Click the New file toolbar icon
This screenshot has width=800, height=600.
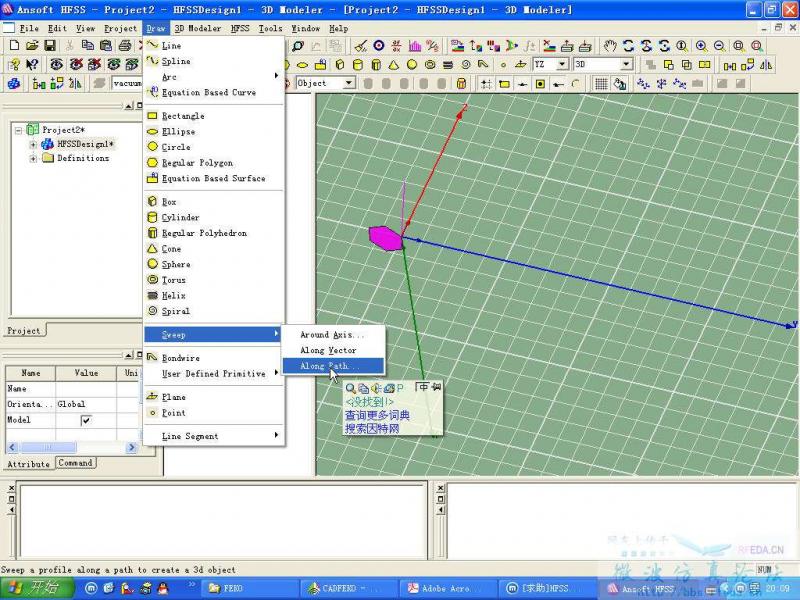[14, 45]
